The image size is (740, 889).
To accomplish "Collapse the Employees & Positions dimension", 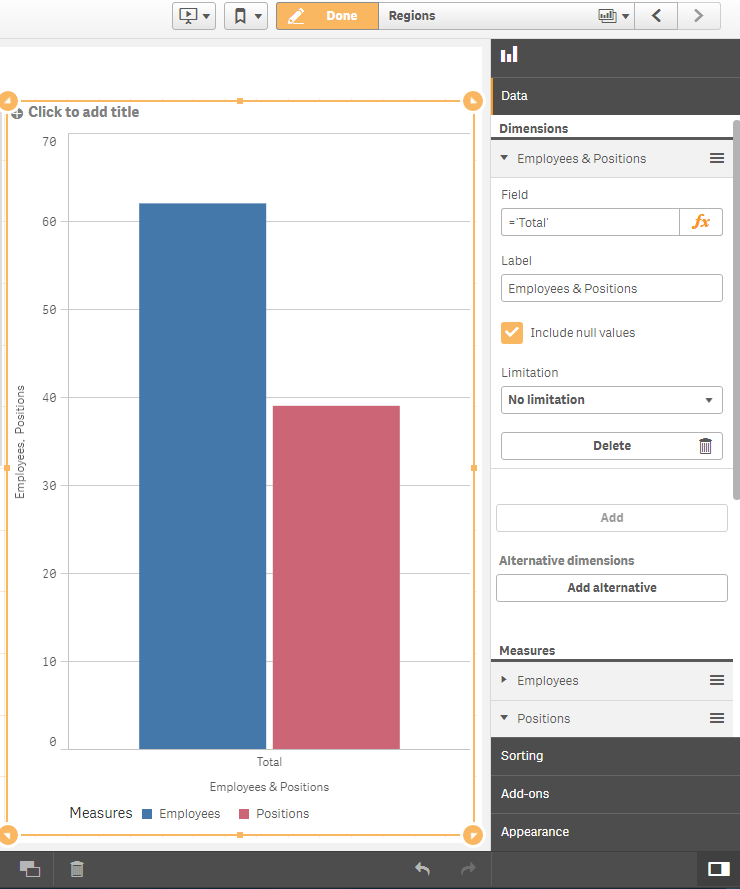I will click(x=504, y=158).
